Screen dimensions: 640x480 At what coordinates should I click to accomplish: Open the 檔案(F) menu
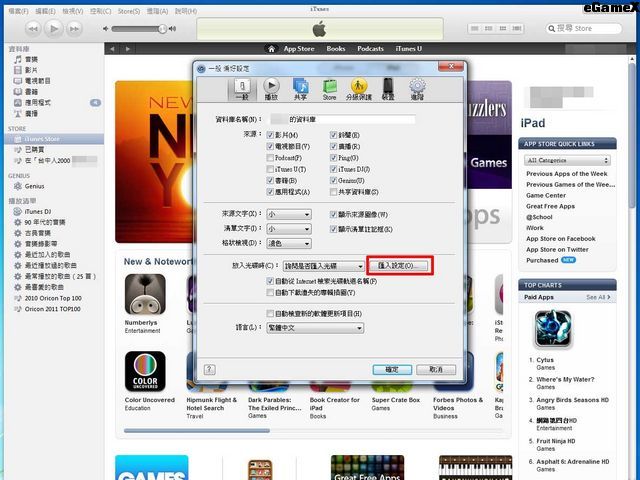pos(19,11)
